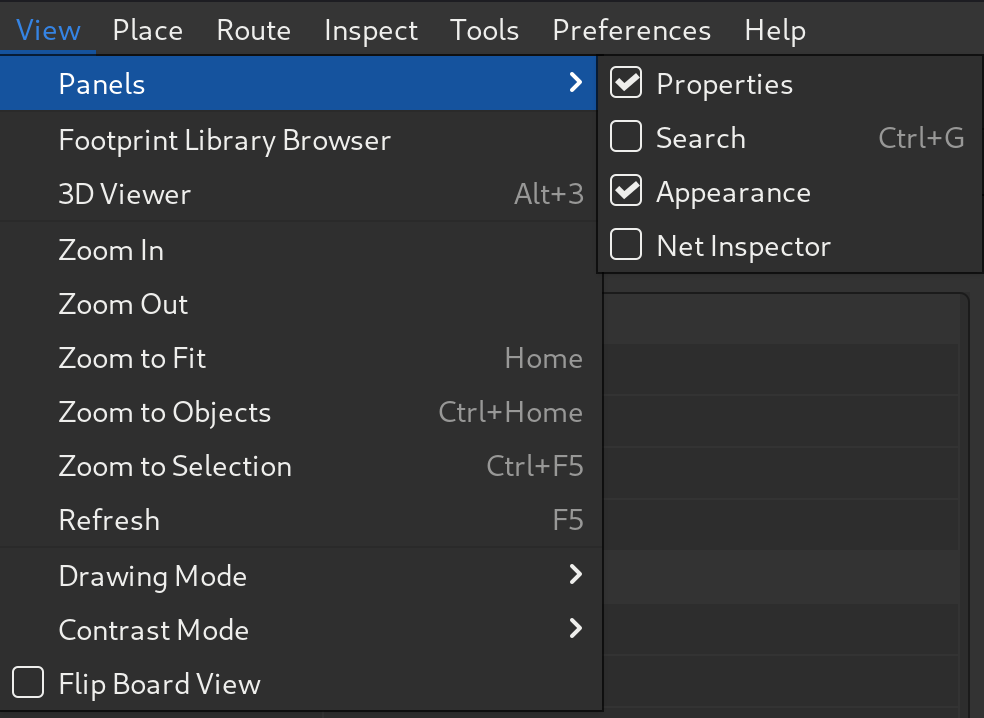
Task: Select Zoom Out menu entry
Action: (x=123, y=304)
